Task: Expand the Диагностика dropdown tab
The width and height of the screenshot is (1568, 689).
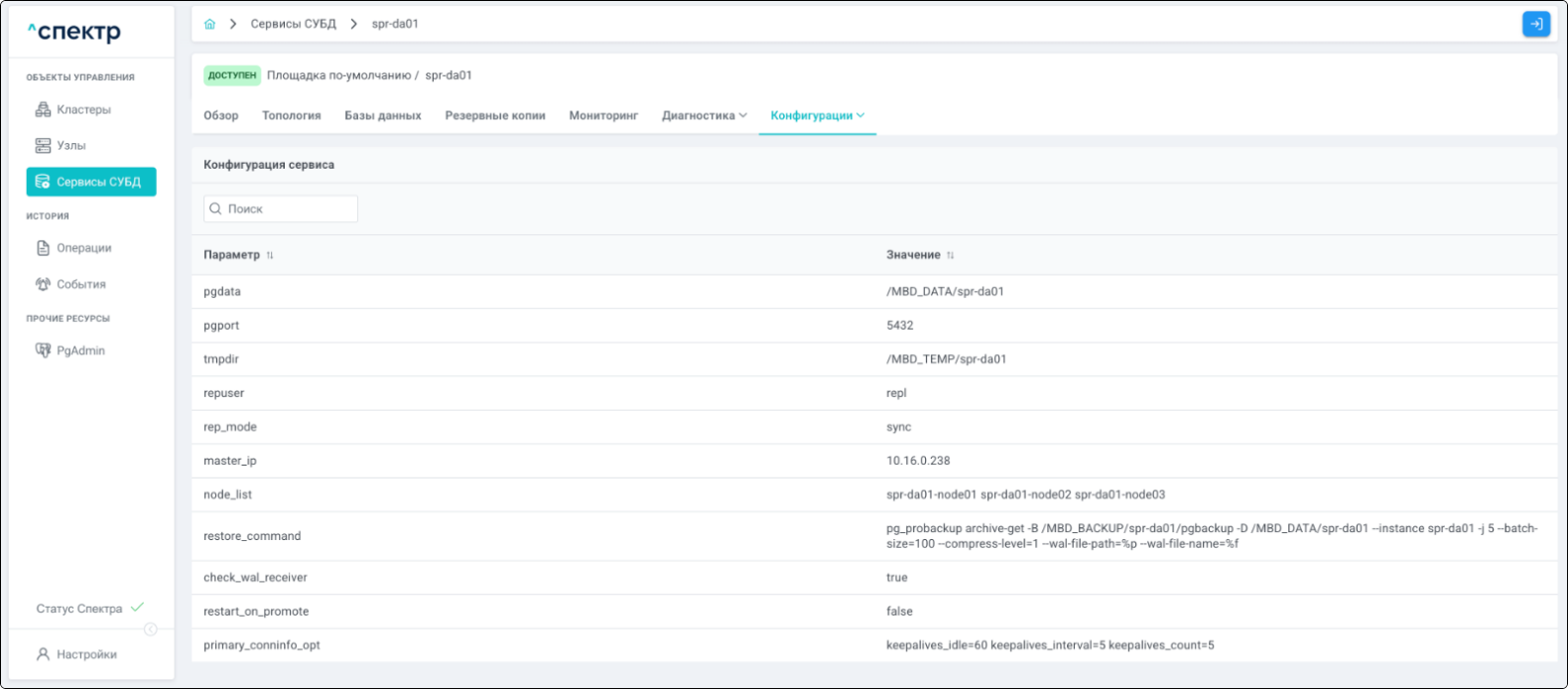Action: pyautogui.click(x=704, y=115)
